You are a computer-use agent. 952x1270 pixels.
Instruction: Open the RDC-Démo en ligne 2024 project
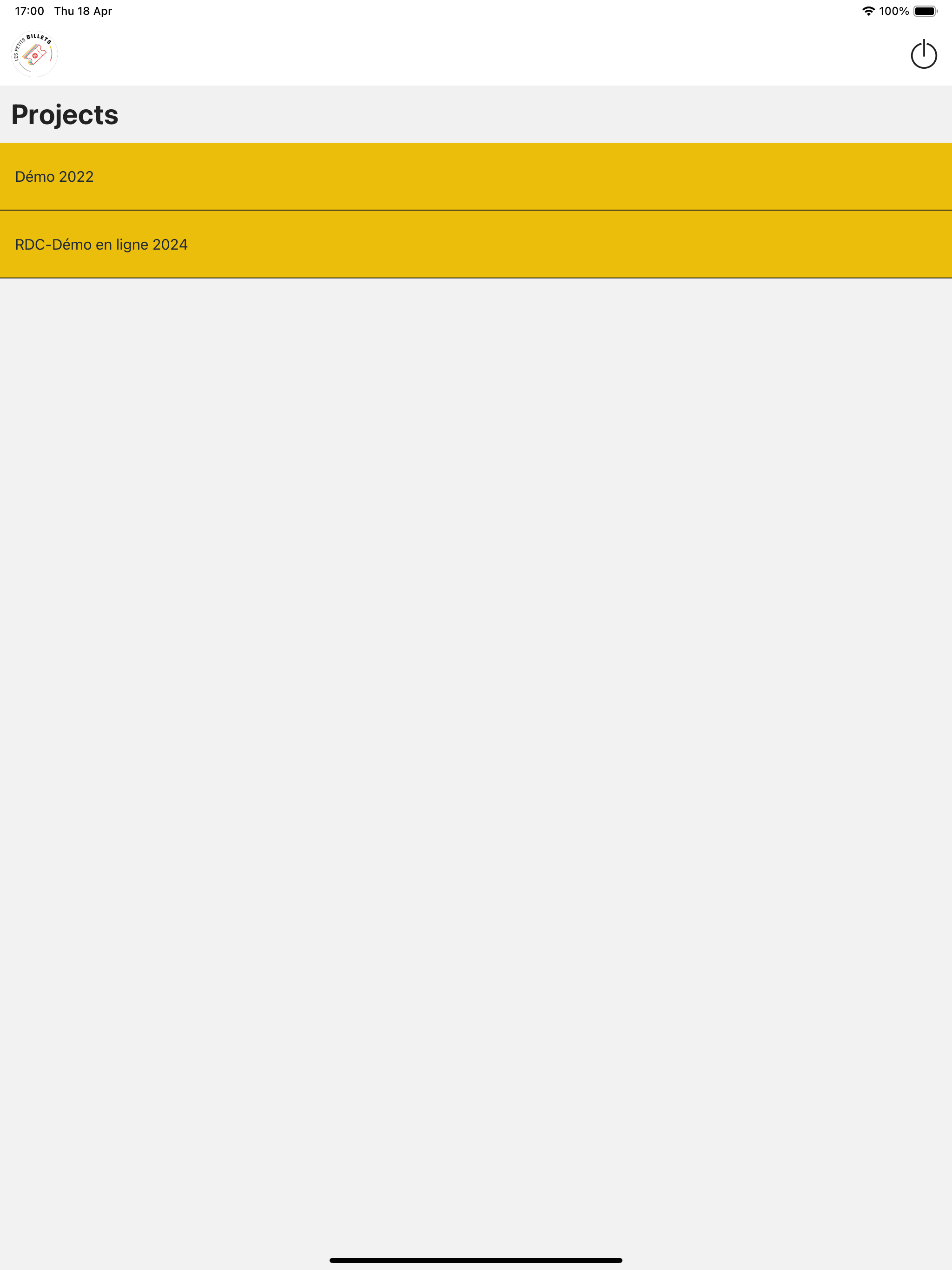click(x=476, y=245)
